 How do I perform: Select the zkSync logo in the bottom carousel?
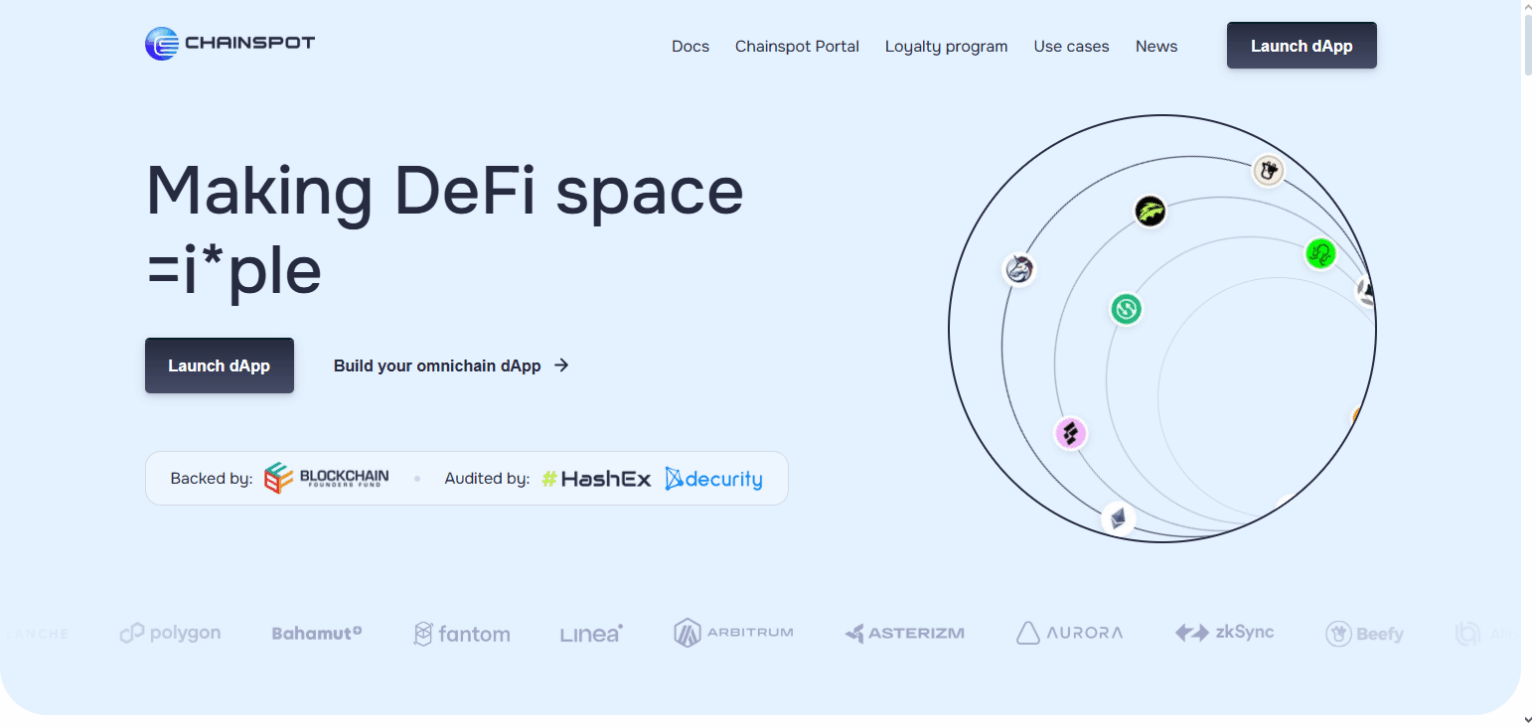[1225, 632]
